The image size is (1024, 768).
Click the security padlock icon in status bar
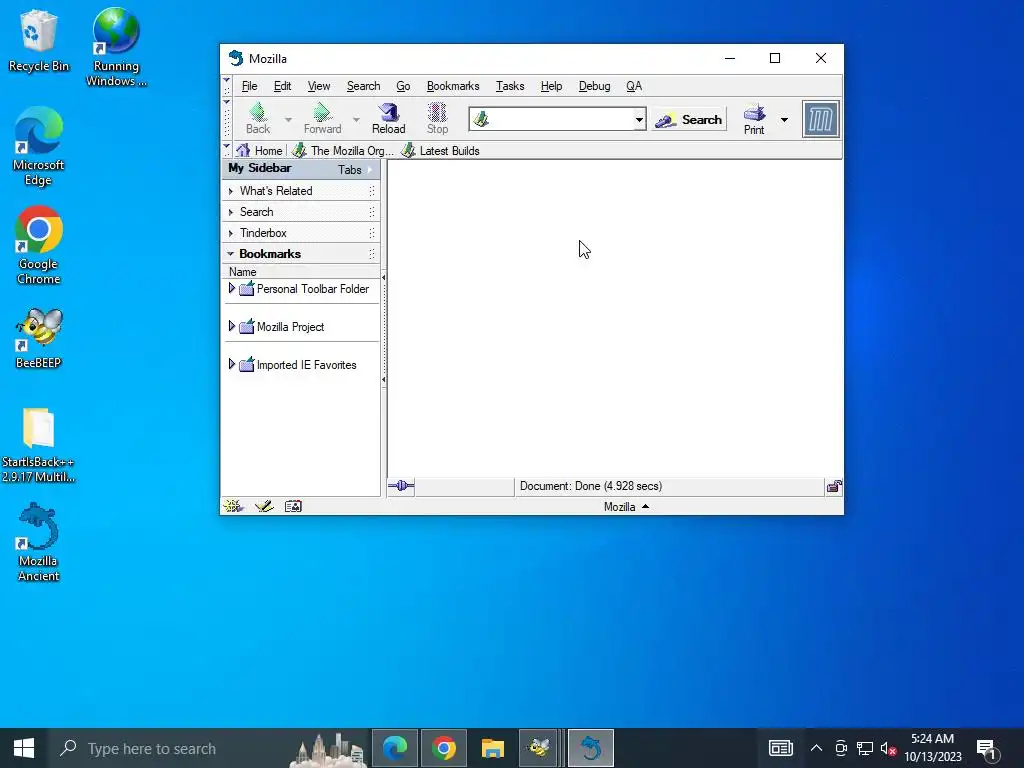coord(834,486)
